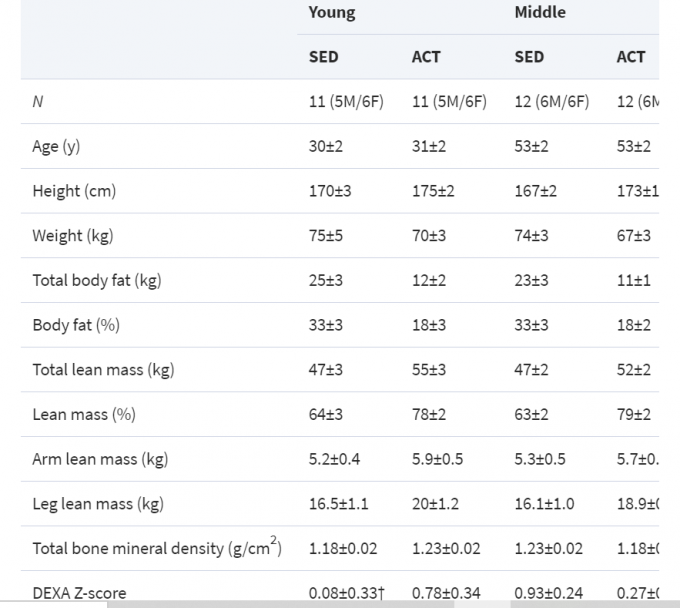Select the 0.08±0.33† Z-score value

click(348, 593)
